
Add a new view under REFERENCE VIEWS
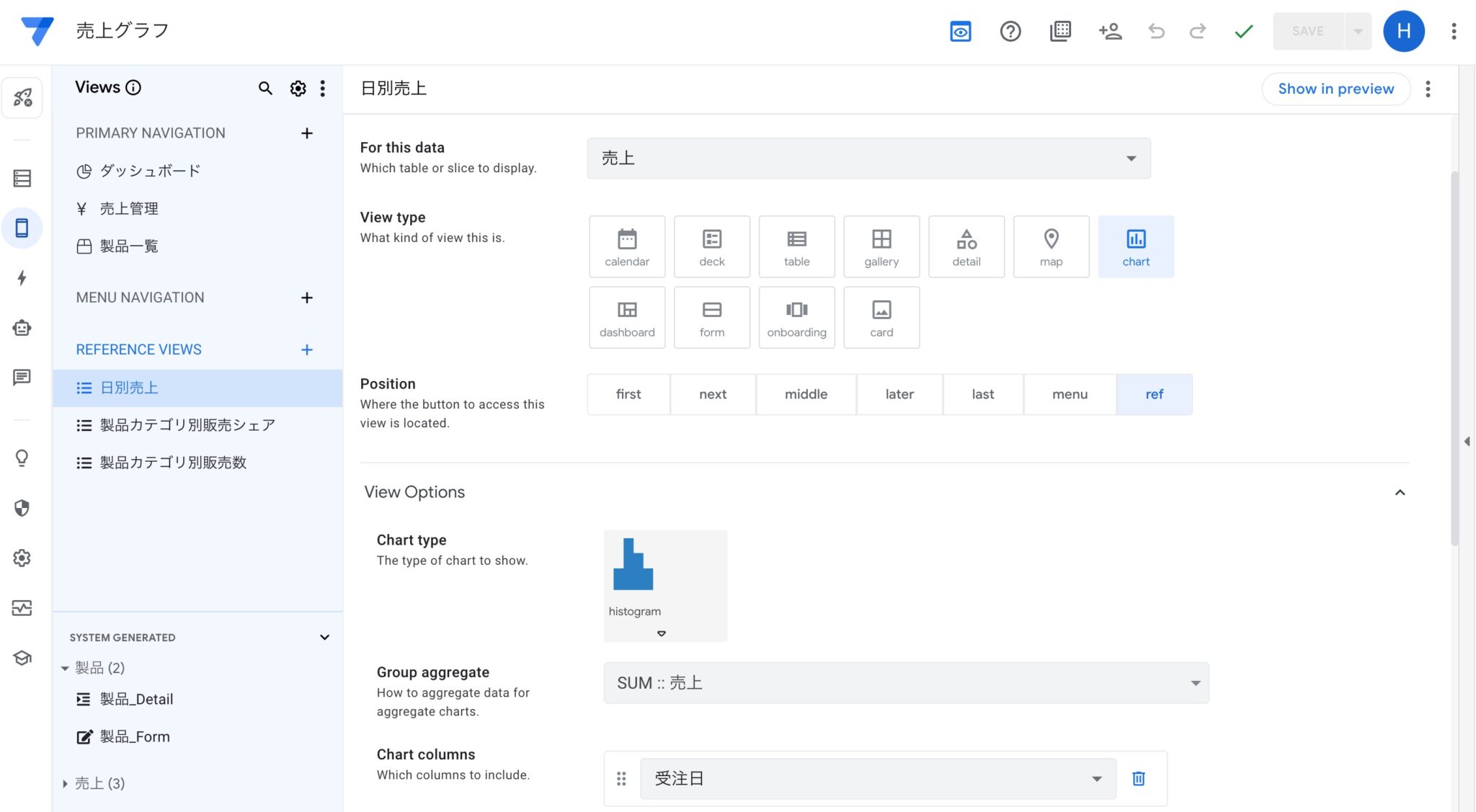tap(307, 349)
